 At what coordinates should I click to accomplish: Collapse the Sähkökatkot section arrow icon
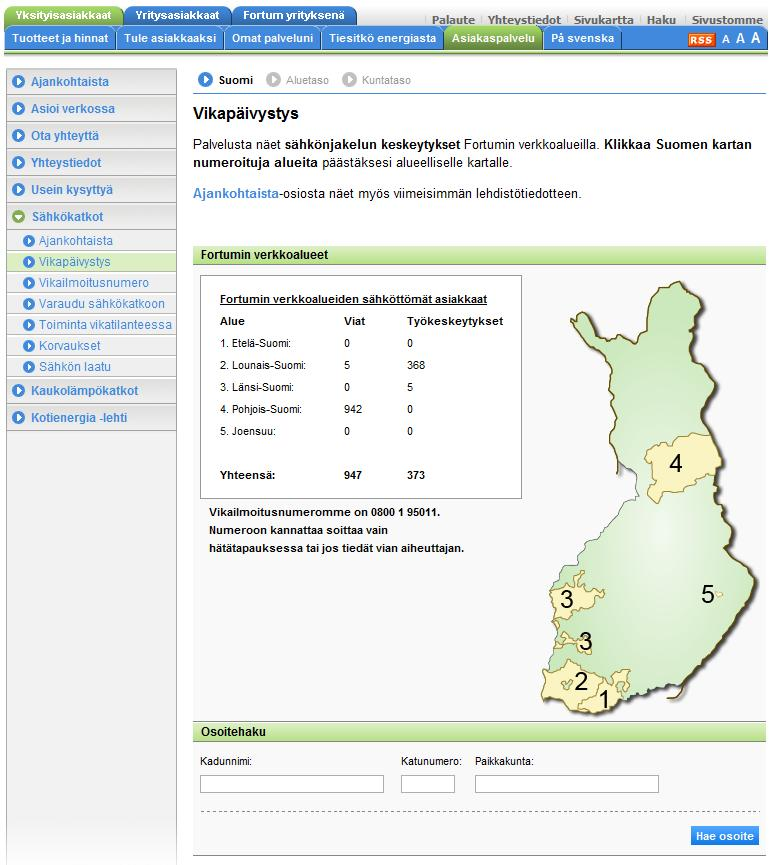[18, 217]
